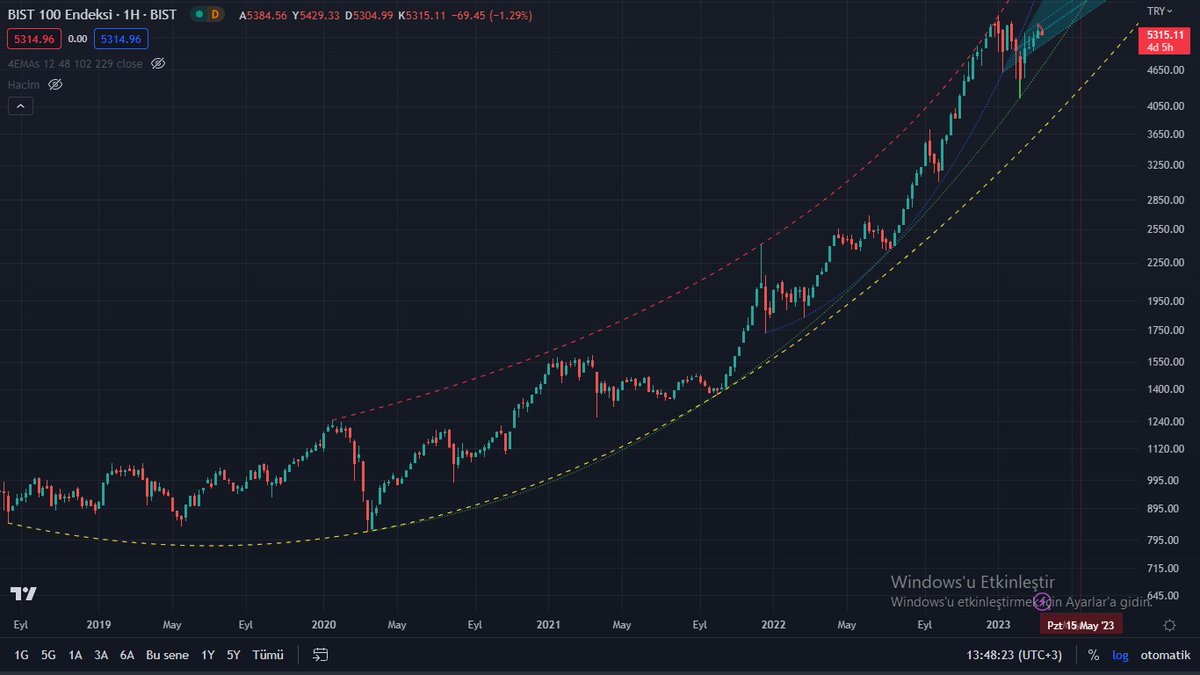Select the 3A time range
The width and height of the screenshot is (1200, 675).
click(101, 655)
